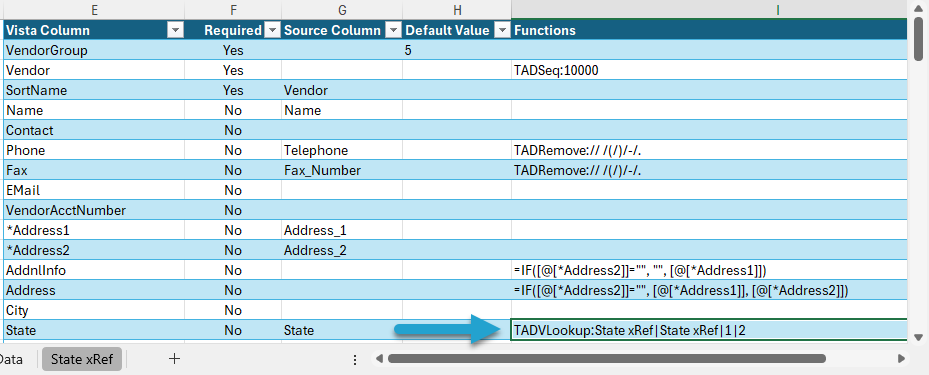
Task: Open the Required column filter dropdown
Action: 272,30
